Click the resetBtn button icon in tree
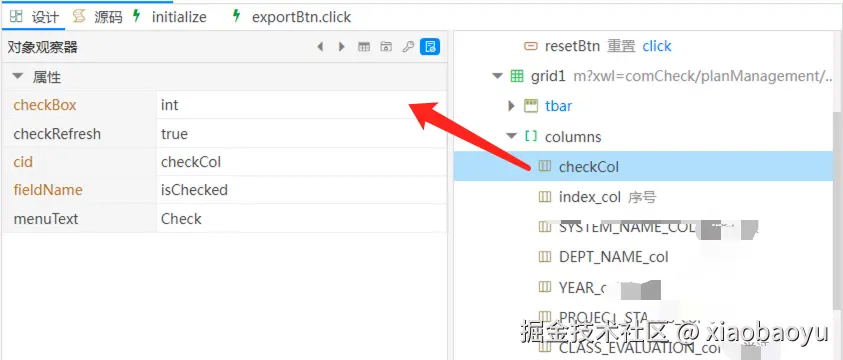The width and height of the screenshot is (843, 360). 530,46
